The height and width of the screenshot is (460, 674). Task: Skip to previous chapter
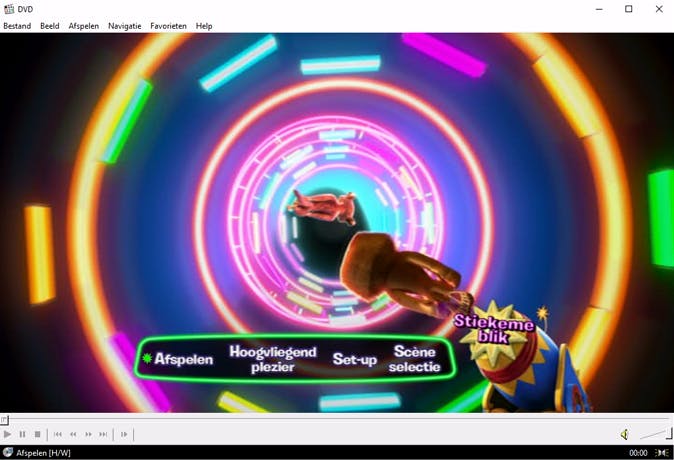pyautogui.click(x=58, y=435)
